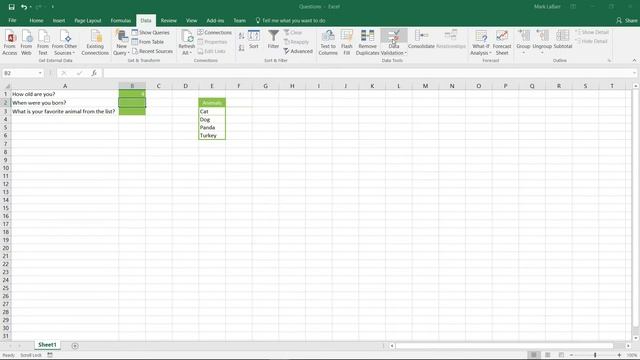
Task: Click the Group rows icon
Action: (x=523, y=37)
